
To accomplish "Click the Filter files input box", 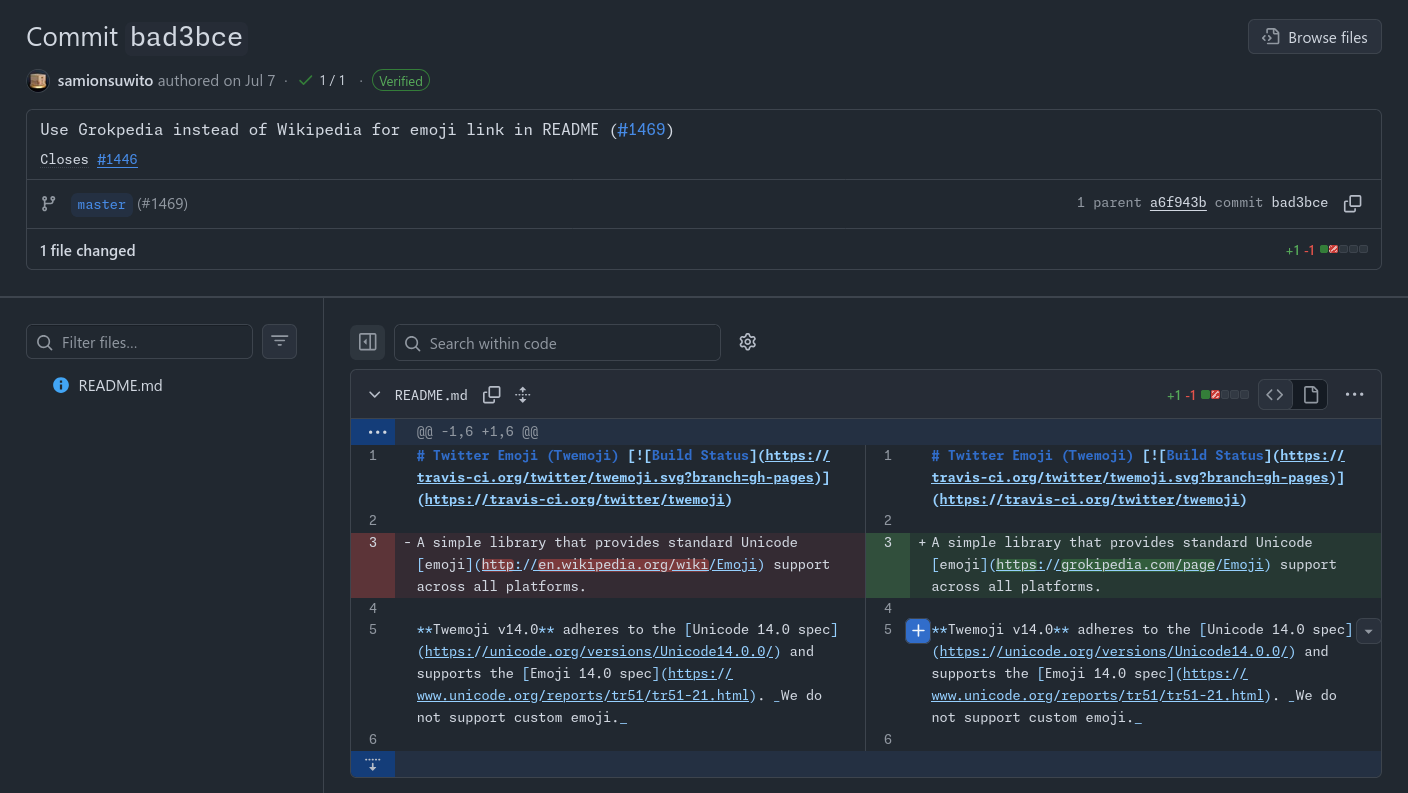I will click(x=139, y=342).
